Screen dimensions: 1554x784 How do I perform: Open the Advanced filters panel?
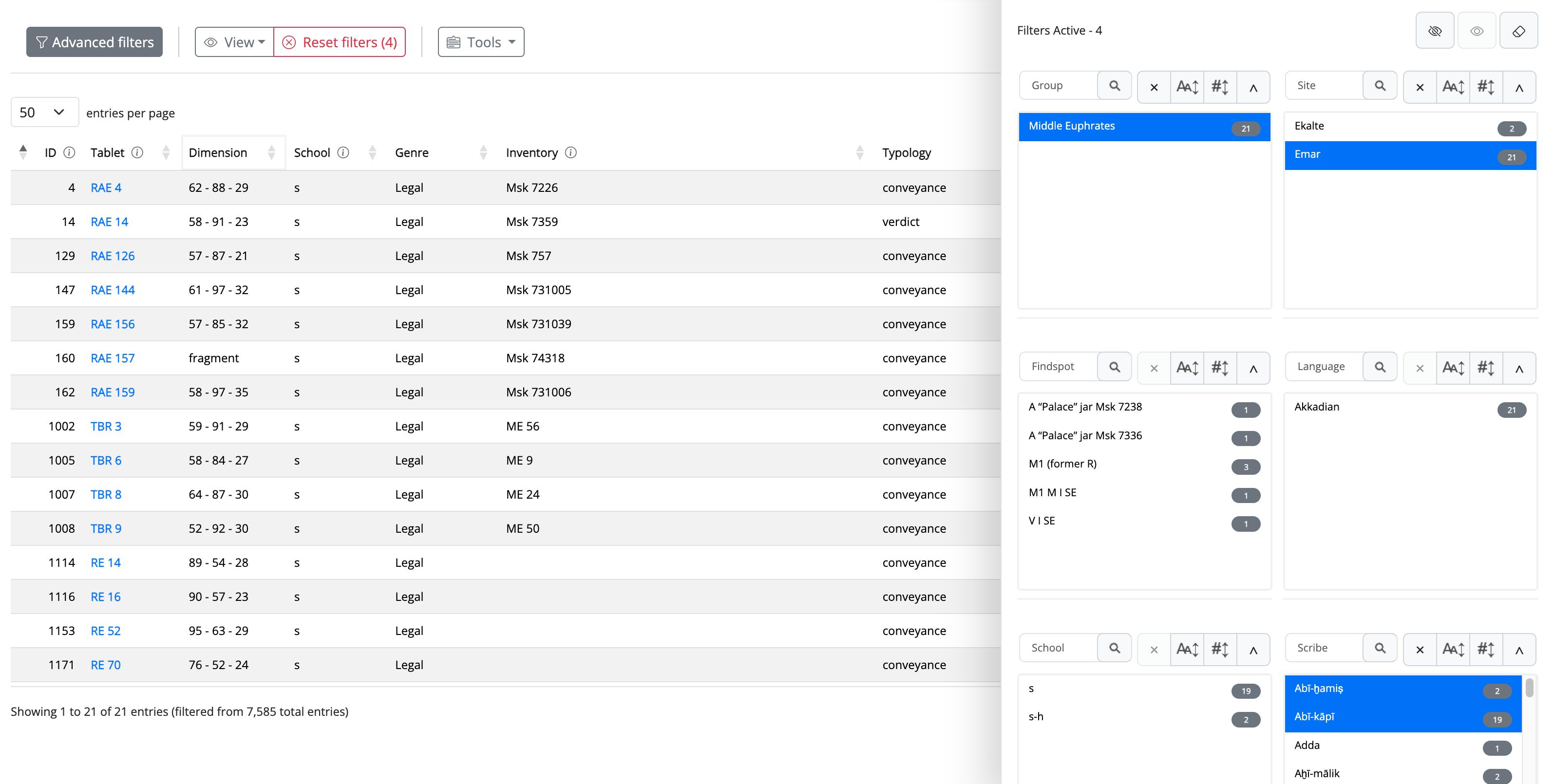[94, 42]
